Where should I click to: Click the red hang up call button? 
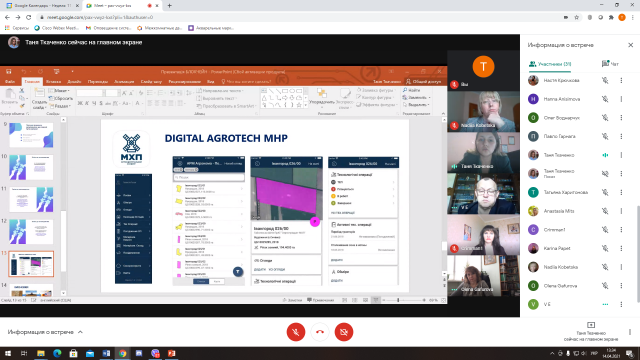click(x=320, y=332)
